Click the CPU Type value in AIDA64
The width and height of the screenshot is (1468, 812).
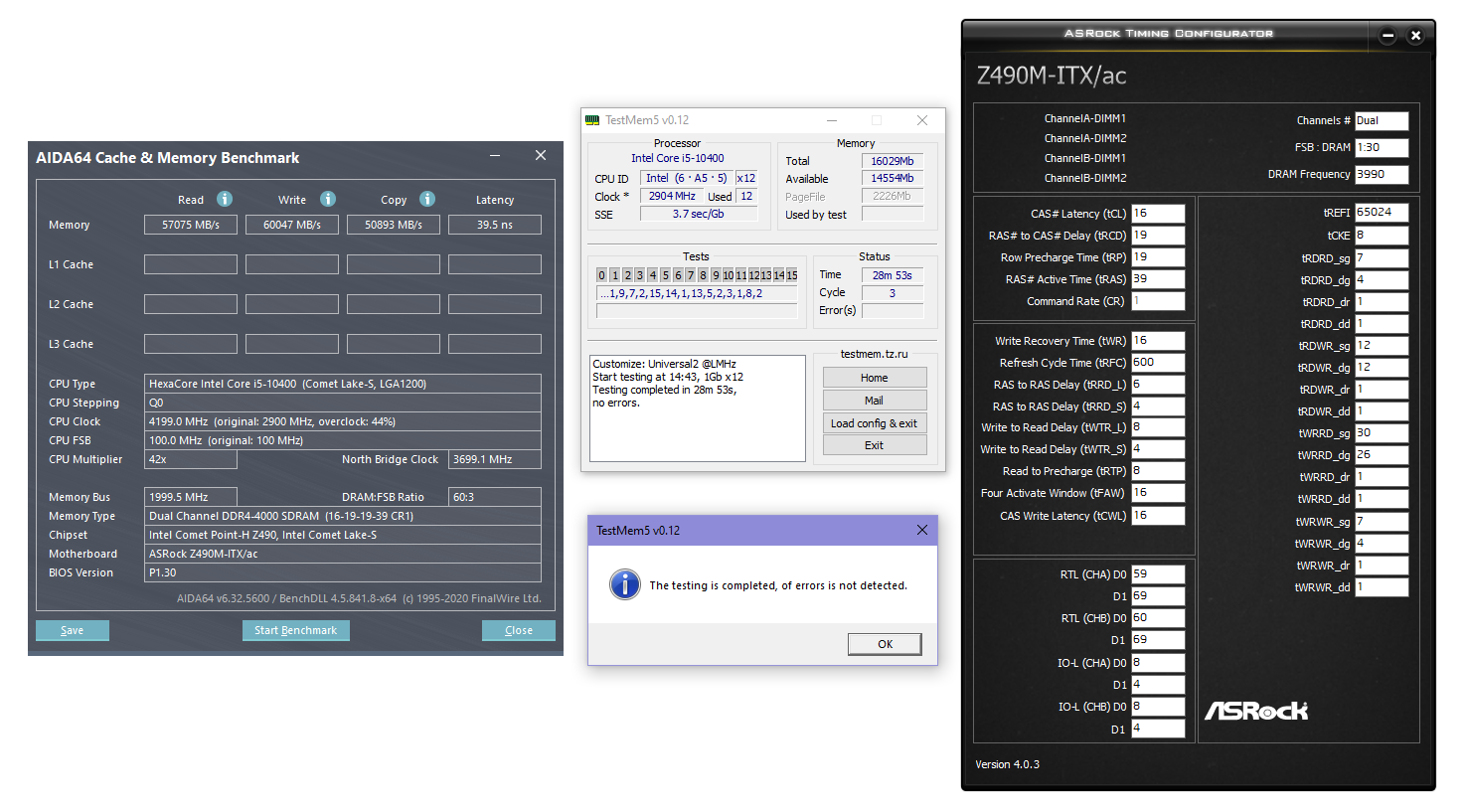(x=343, y=384)
